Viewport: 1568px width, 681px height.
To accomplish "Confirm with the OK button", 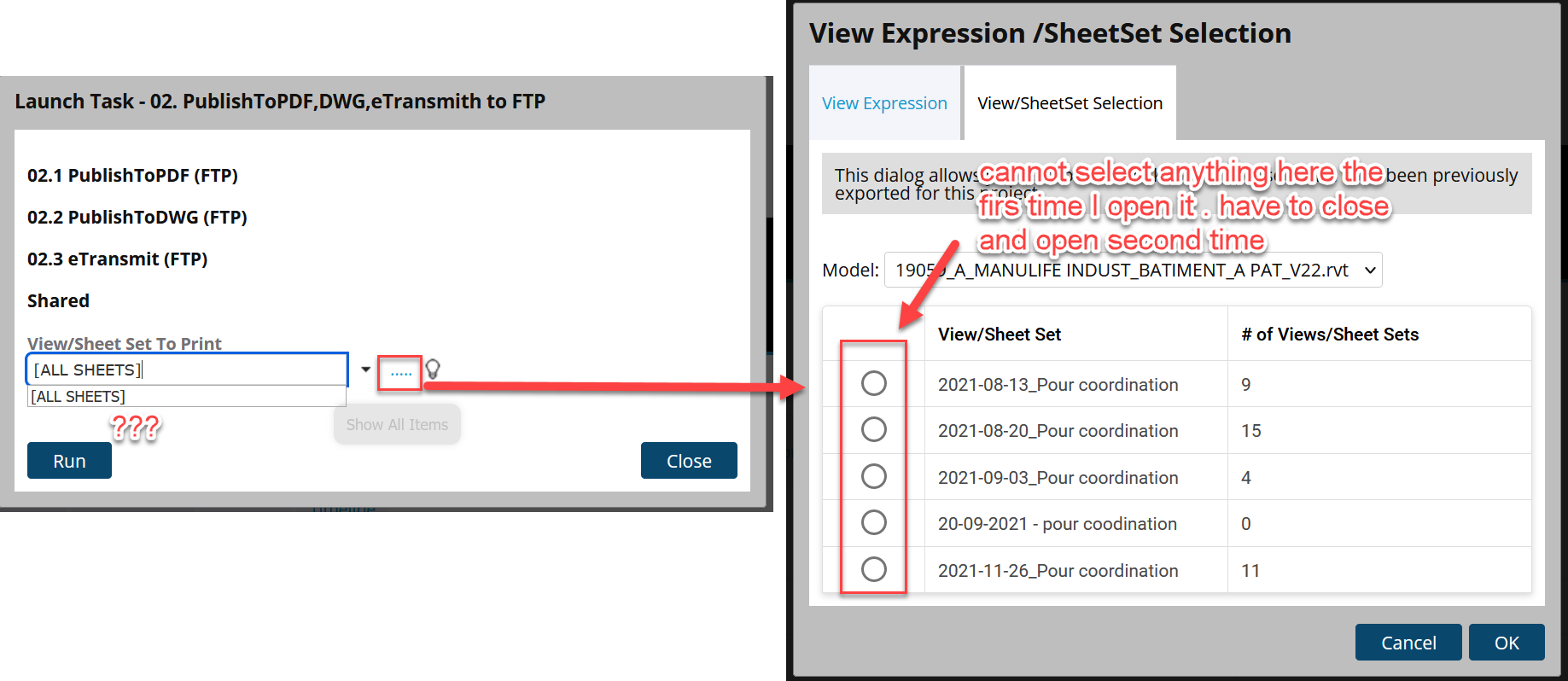I will pyautogui.click(x=1506, y=643).
